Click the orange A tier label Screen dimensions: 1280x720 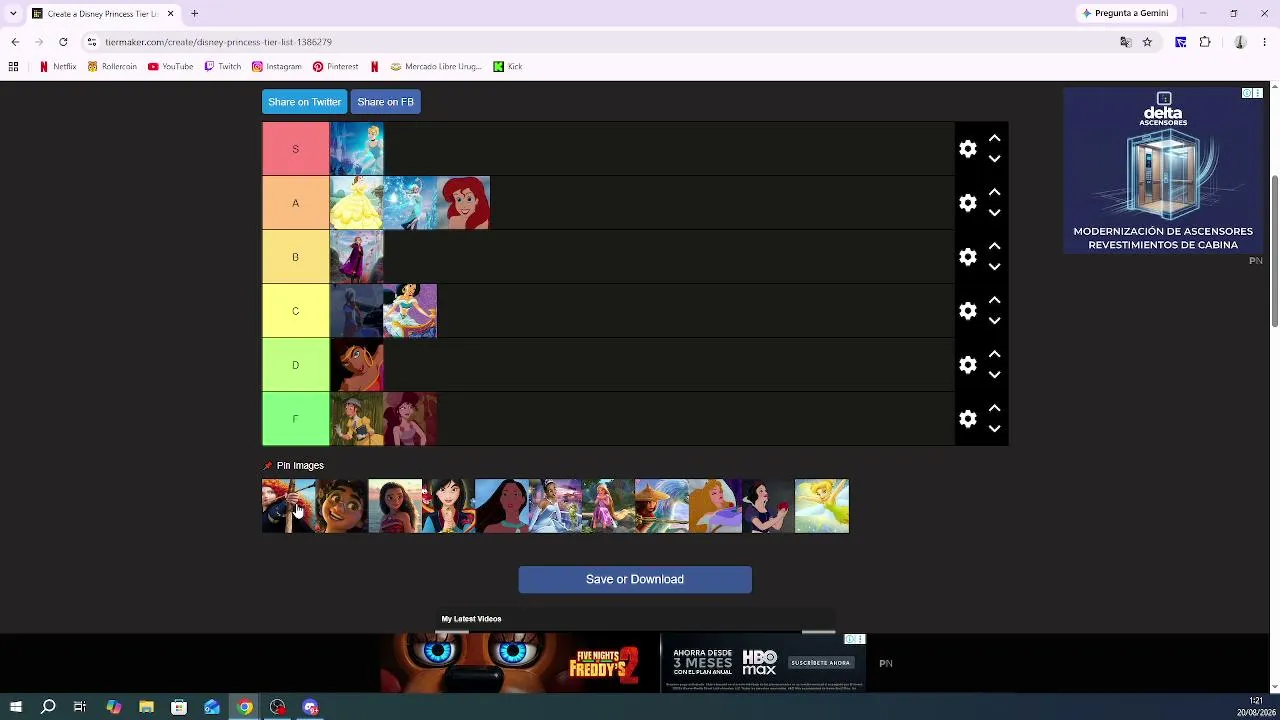pyautogui.click(x=295, y=203)
